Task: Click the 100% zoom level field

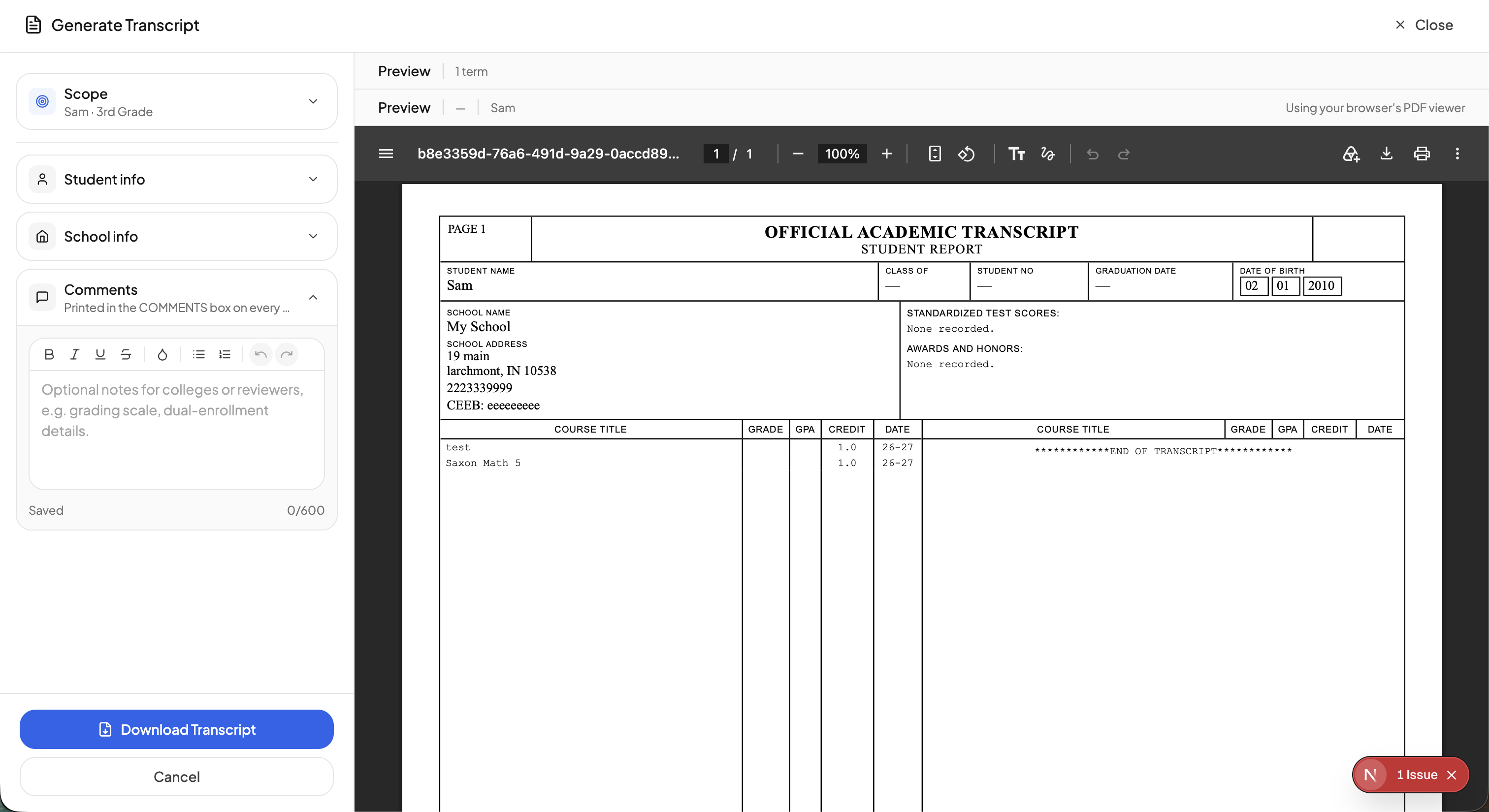Action: [842, 154]
